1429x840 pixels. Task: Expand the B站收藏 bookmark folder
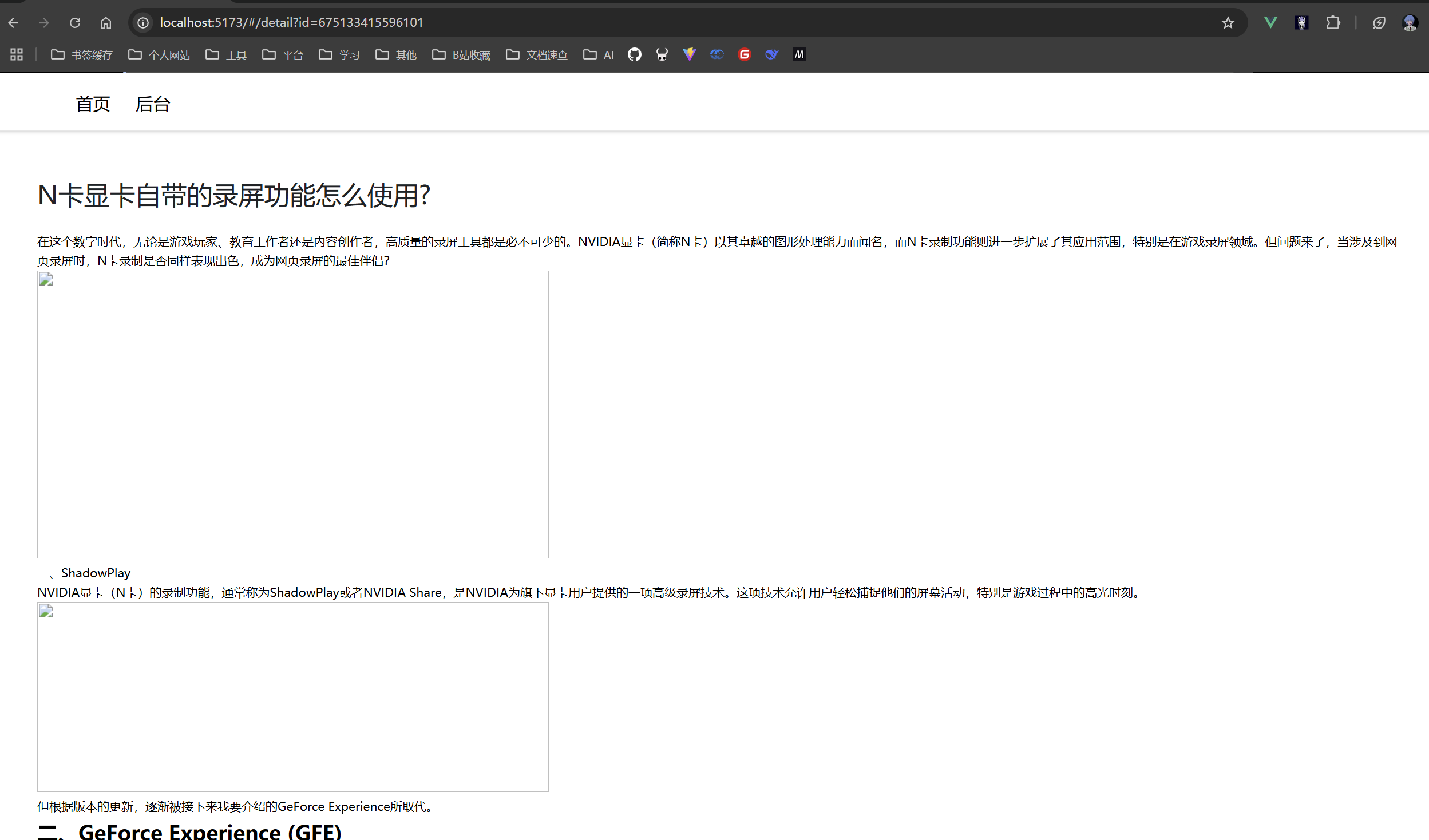click(461, 55)
